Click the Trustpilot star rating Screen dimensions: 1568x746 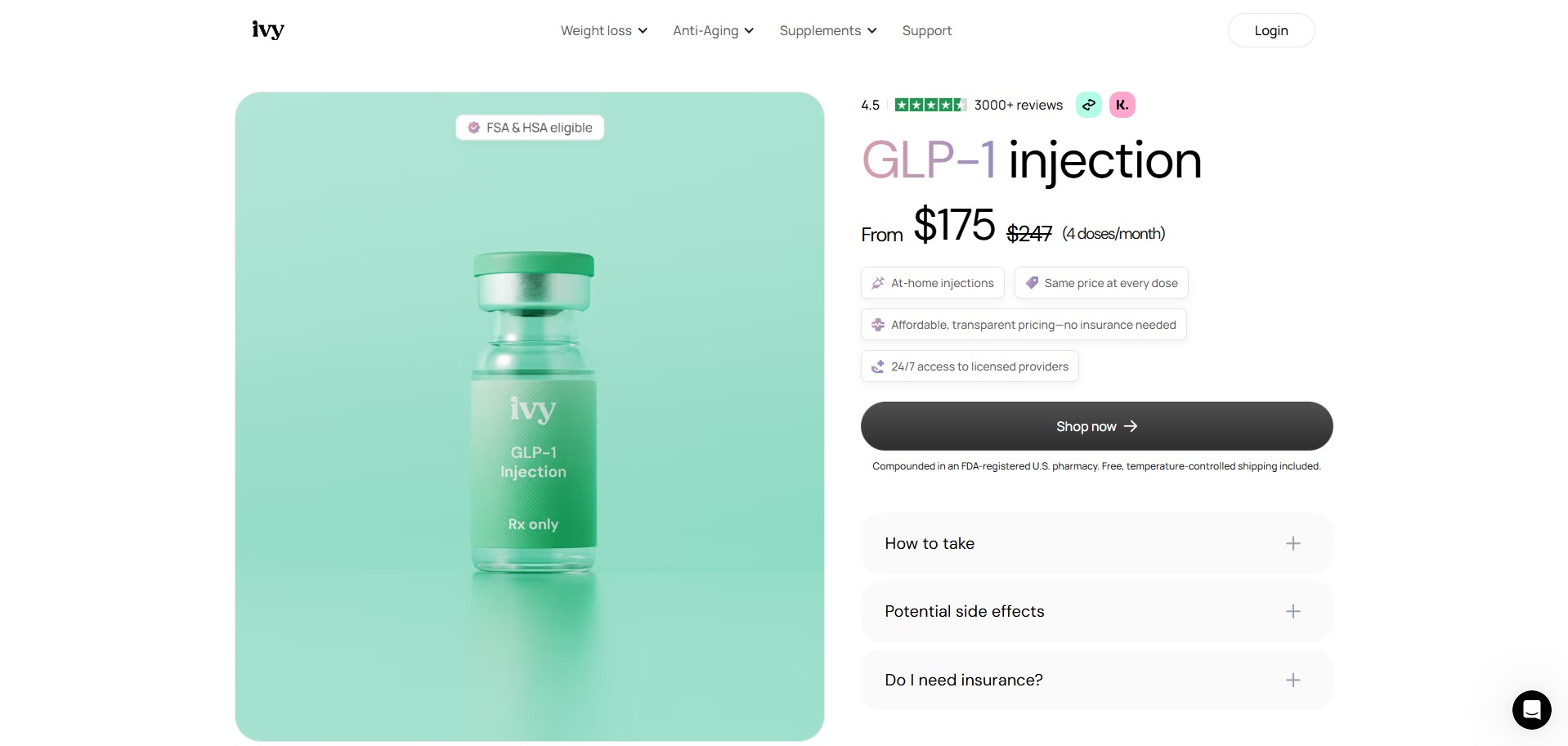click(930, 105)
